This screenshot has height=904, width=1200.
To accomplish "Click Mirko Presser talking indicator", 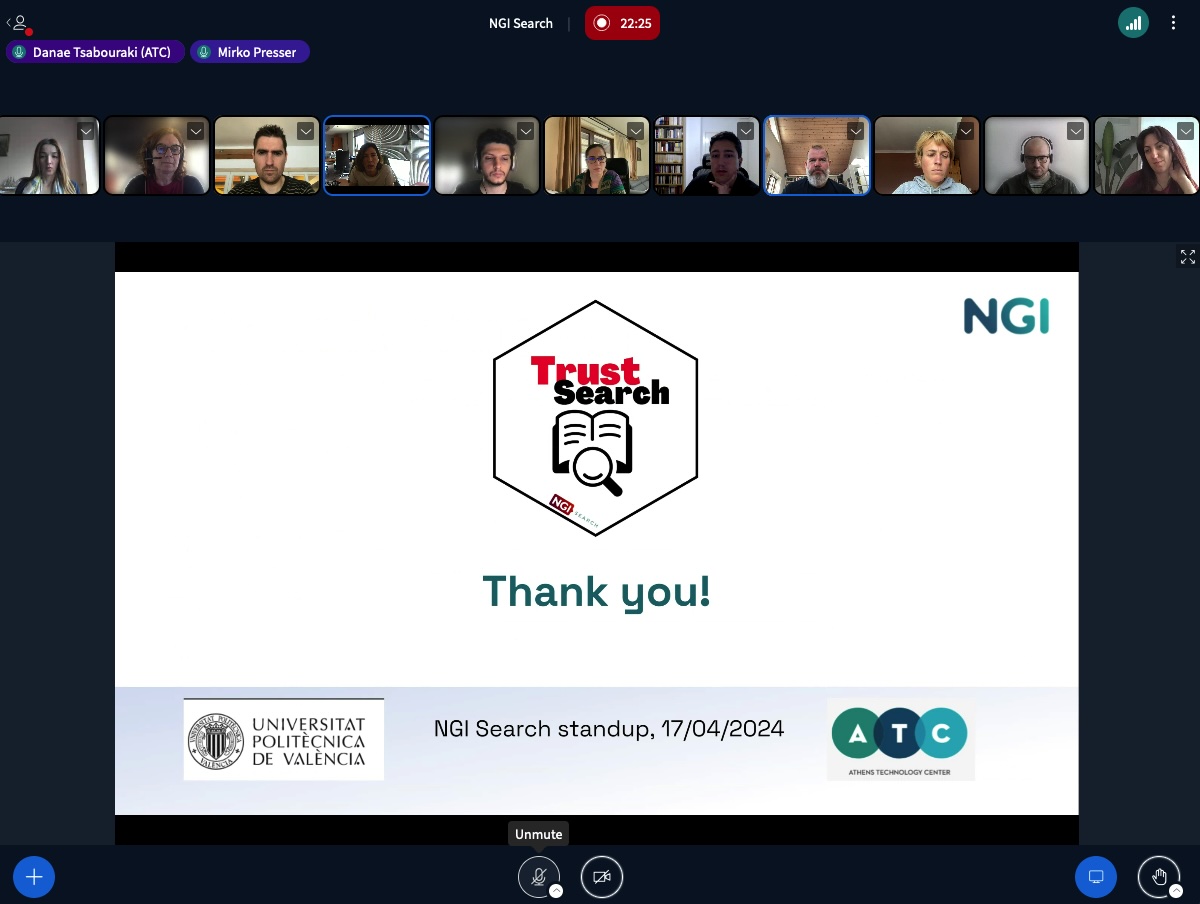I will 250,52.
